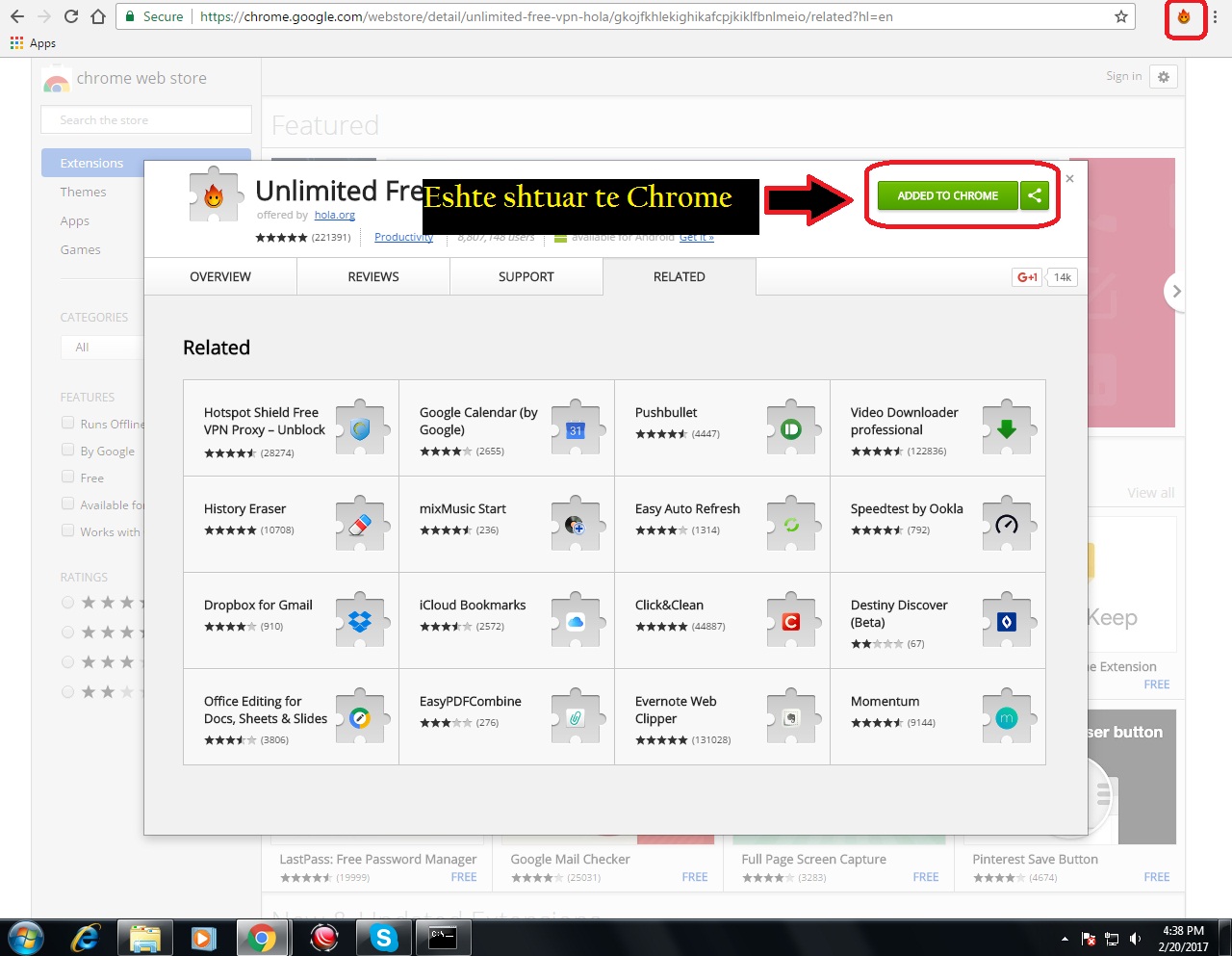Open the categories All dropdown
Image resolution: width=1232 pixels, height=956 pixels.
(x=101, y=348)
